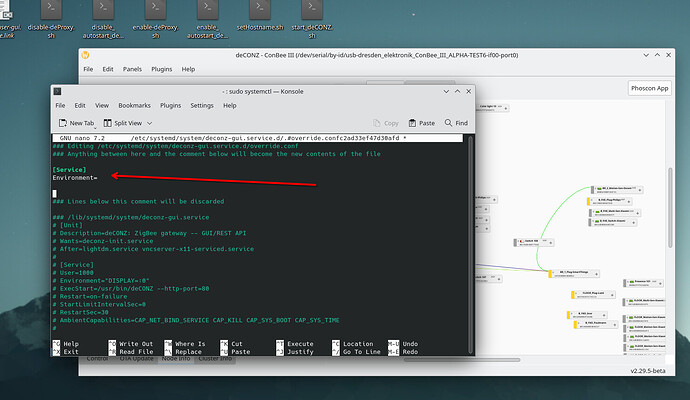
Task: Click the User=1000 comment line
Action: coord(73,273)
